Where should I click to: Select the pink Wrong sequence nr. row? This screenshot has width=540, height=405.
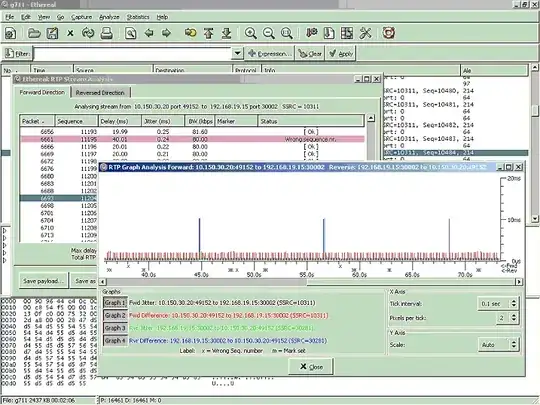(192, 139)
